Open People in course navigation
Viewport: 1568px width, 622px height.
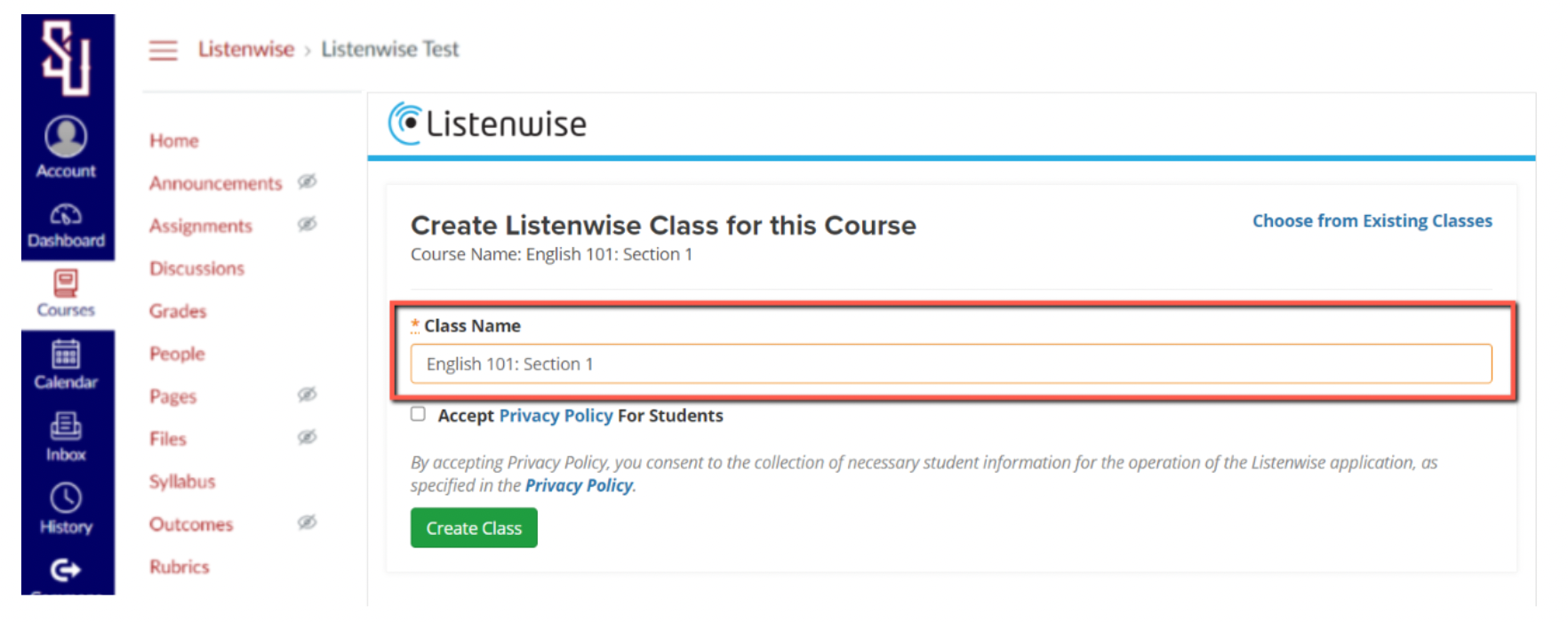[177, 354]
